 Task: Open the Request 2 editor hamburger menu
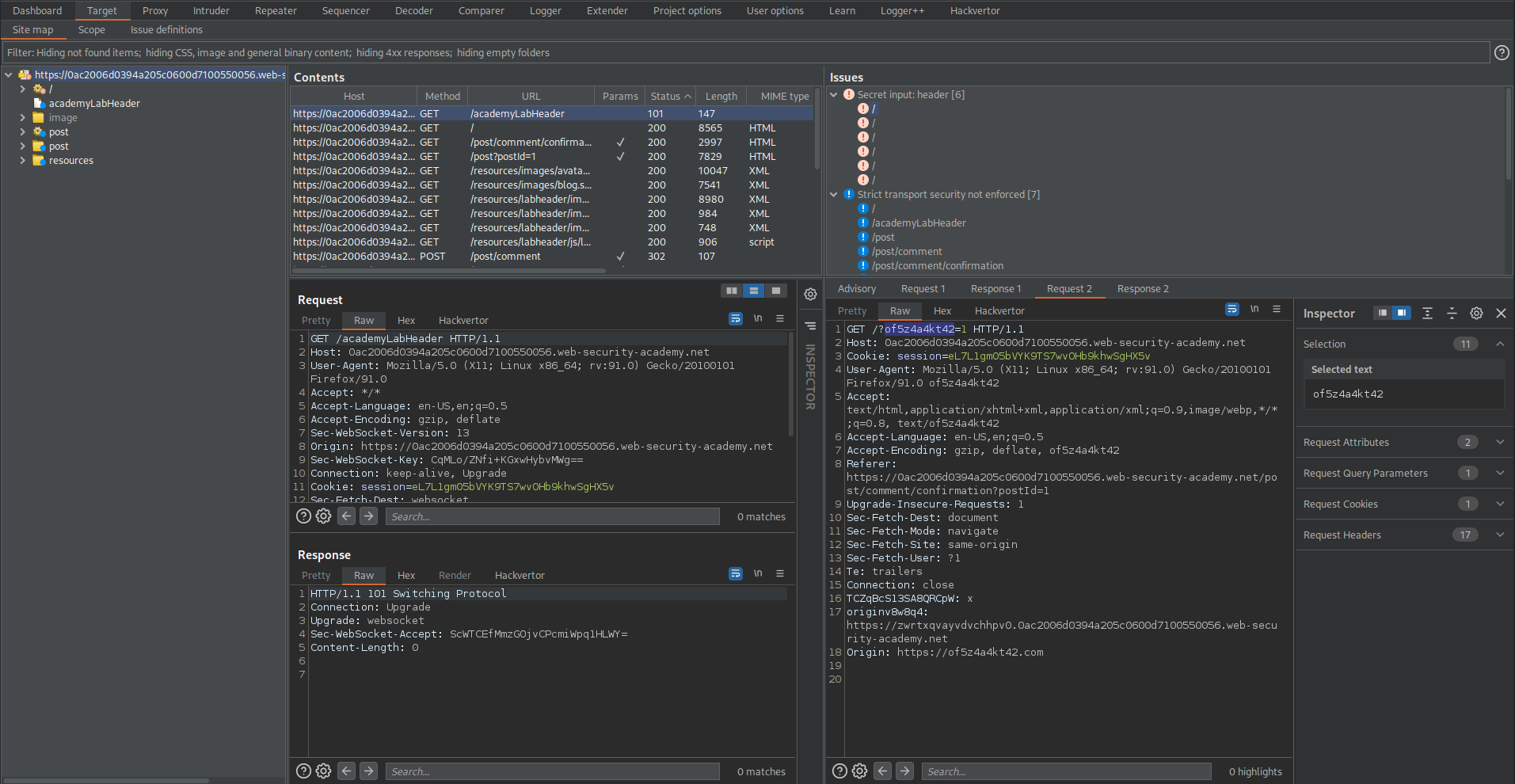(1277, 309)
